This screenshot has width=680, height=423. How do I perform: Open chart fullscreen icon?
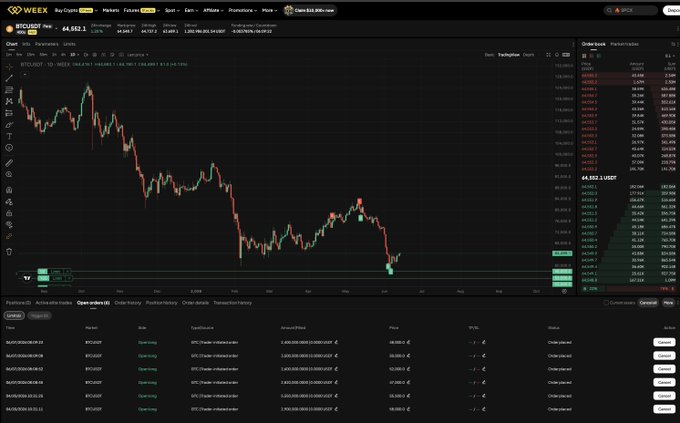pyautogui.click(x=548, y=55)
